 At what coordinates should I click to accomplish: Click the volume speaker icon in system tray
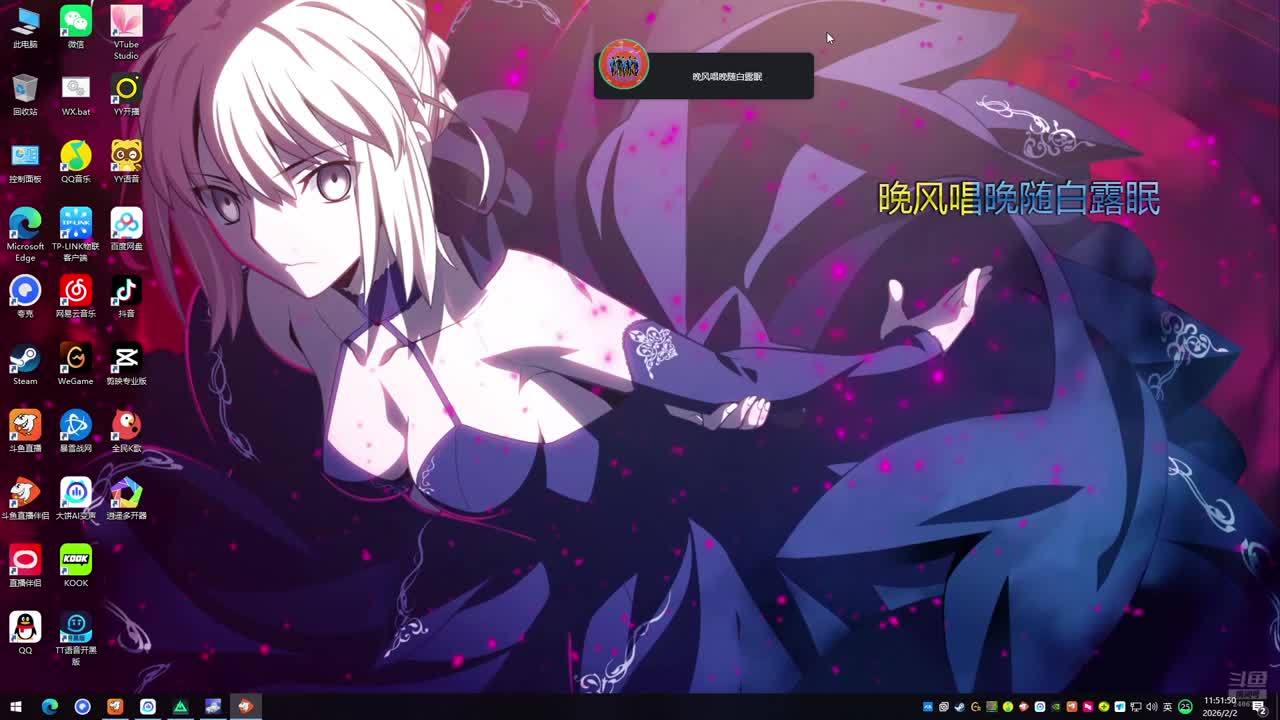1152,707
